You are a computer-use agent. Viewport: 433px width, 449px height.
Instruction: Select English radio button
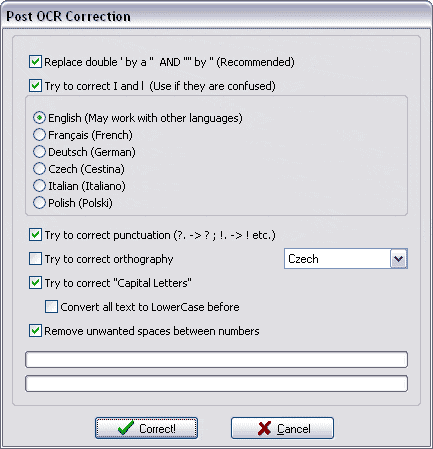pos(39,118)
